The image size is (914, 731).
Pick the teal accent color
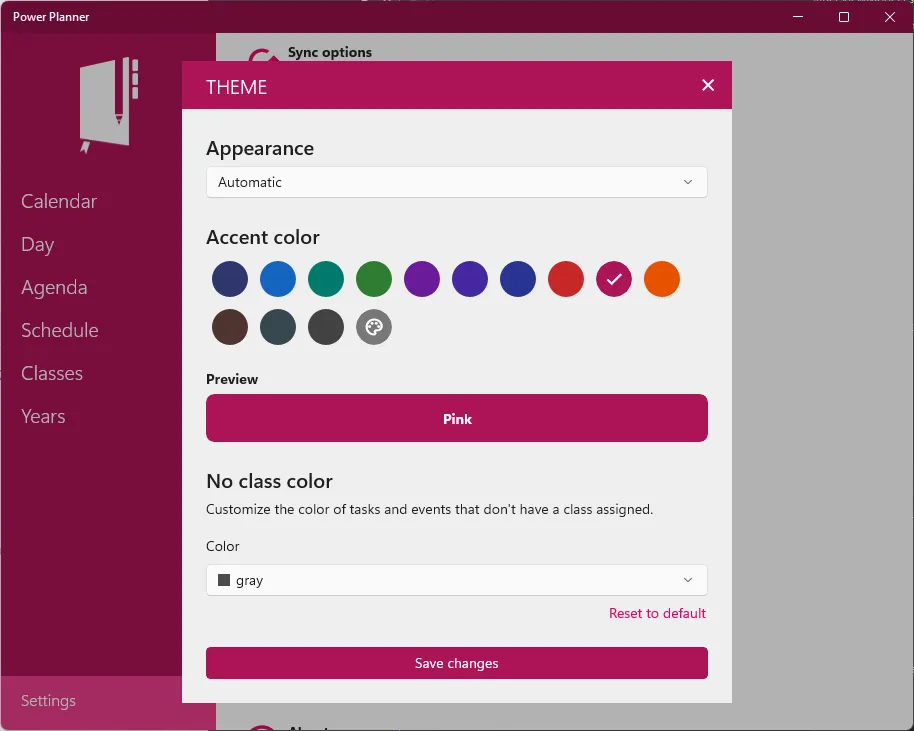point(326,279)
